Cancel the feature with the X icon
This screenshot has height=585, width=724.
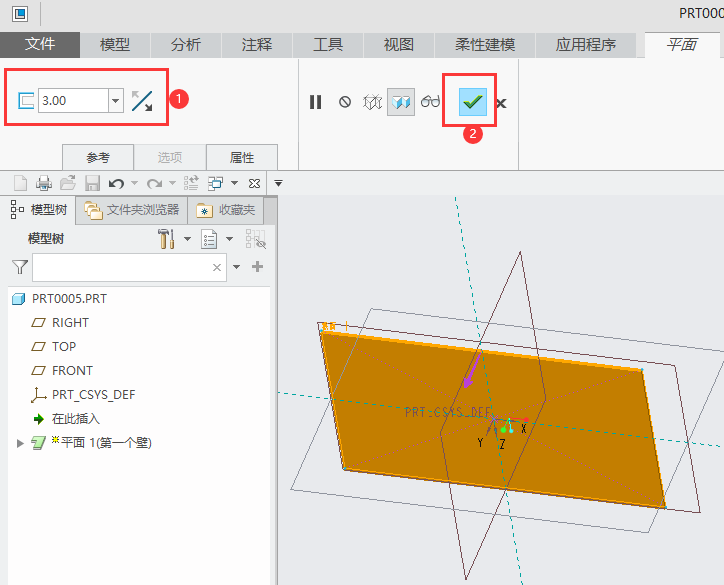click(x=501, y=103)
